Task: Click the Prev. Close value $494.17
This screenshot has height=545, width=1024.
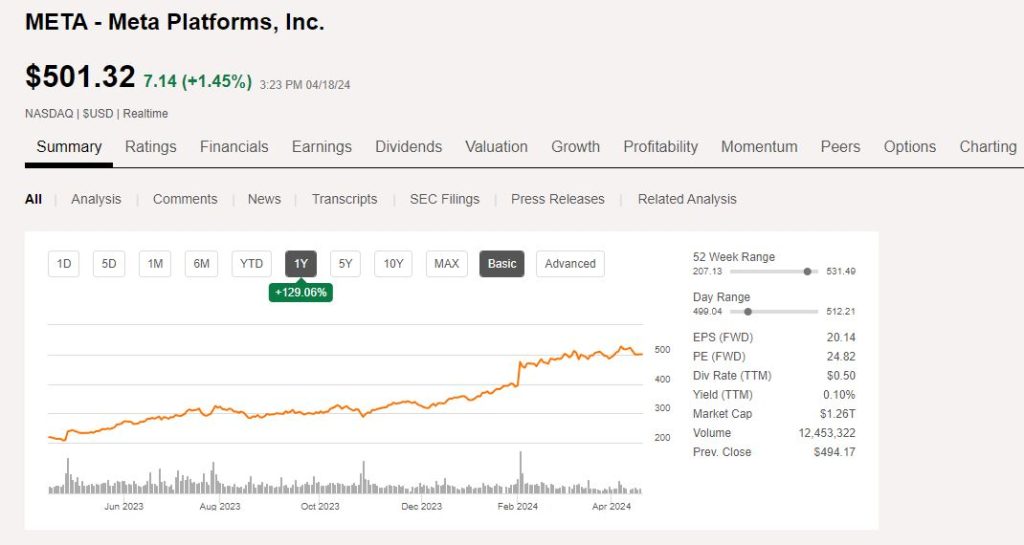Action: pyautogui.click(x=835, y=452)
